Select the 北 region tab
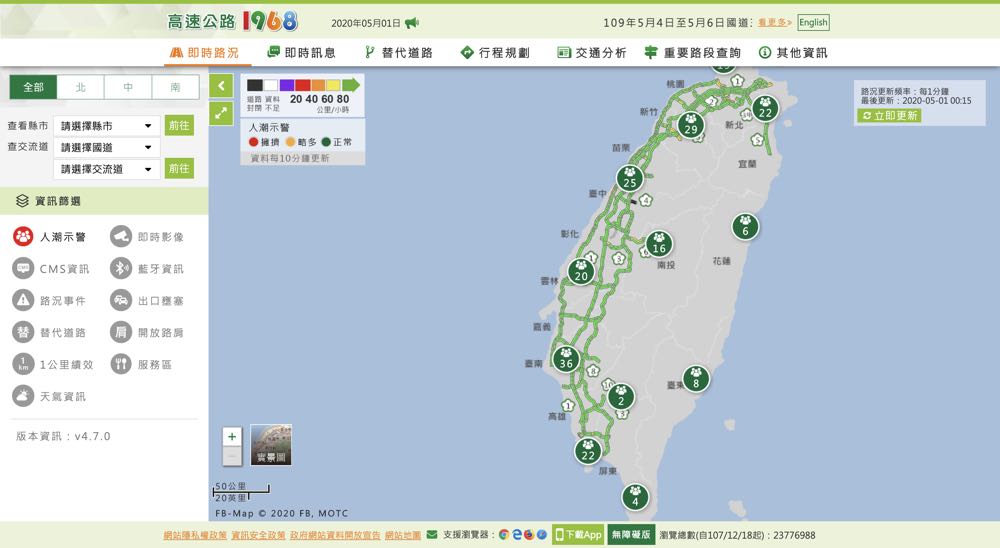1000x548 pixels. (81, 88)
